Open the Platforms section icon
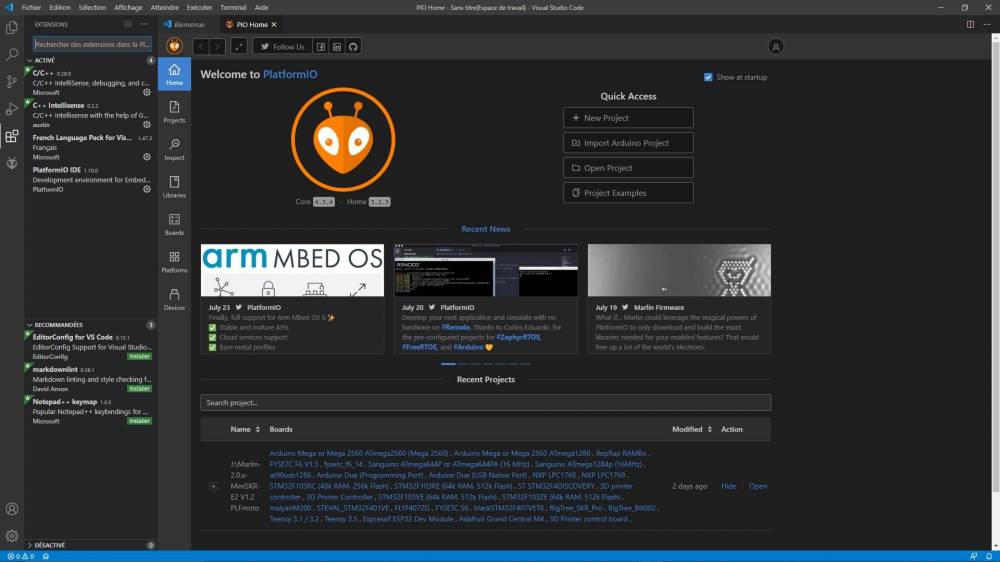The image size is (1000, 562). [x=174, y=262]
